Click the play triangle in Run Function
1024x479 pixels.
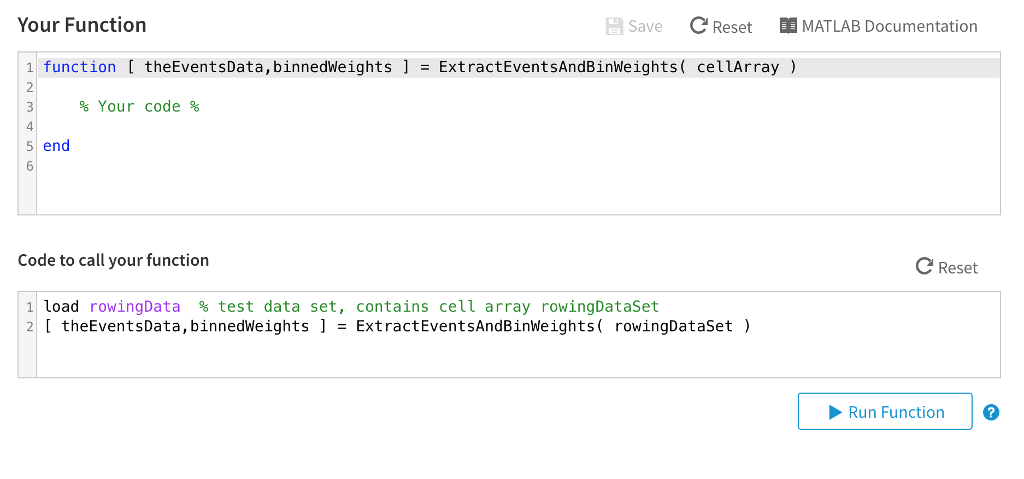tap(835, 412)
